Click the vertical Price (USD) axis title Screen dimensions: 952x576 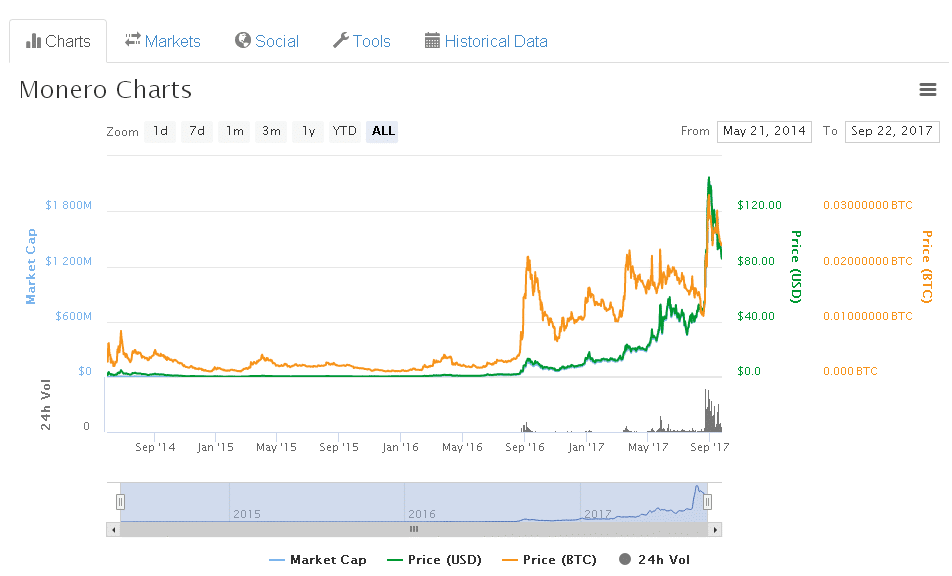(796, 266)
